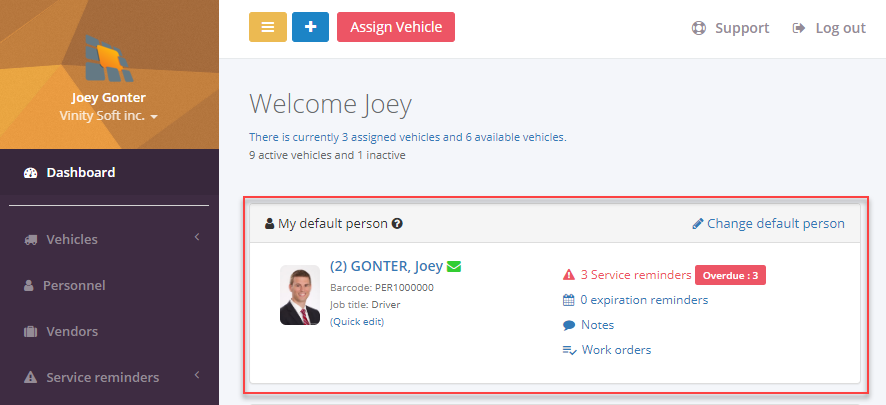Click the green envelope icon beside Joey

pos(454,266)
